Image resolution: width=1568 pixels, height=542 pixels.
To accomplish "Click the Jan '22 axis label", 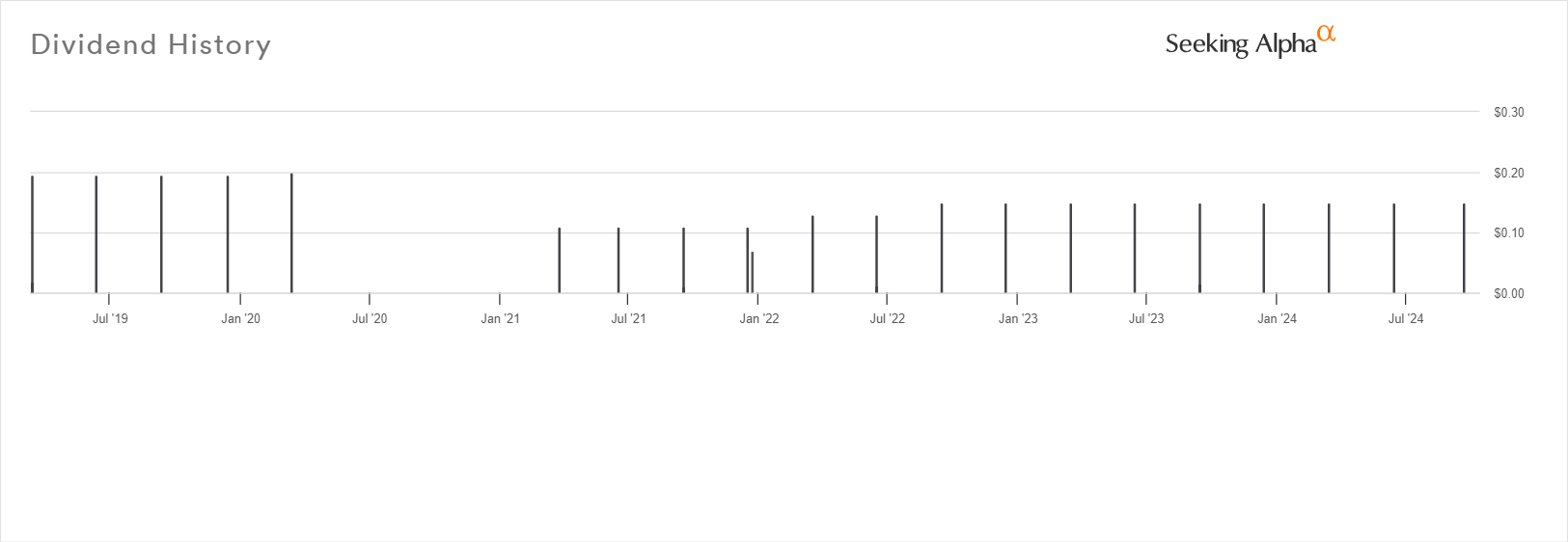I will pyautogui.click(x=759, y=319).
